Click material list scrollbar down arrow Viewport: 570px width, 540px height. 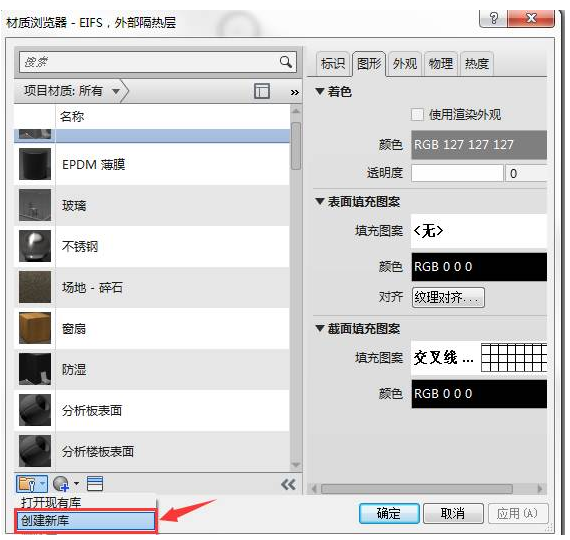click(x=296, y=465)
